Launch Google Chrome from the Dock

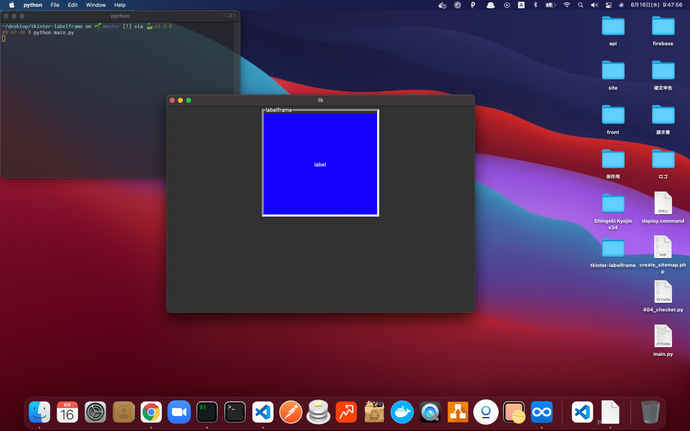coord(151,413)
